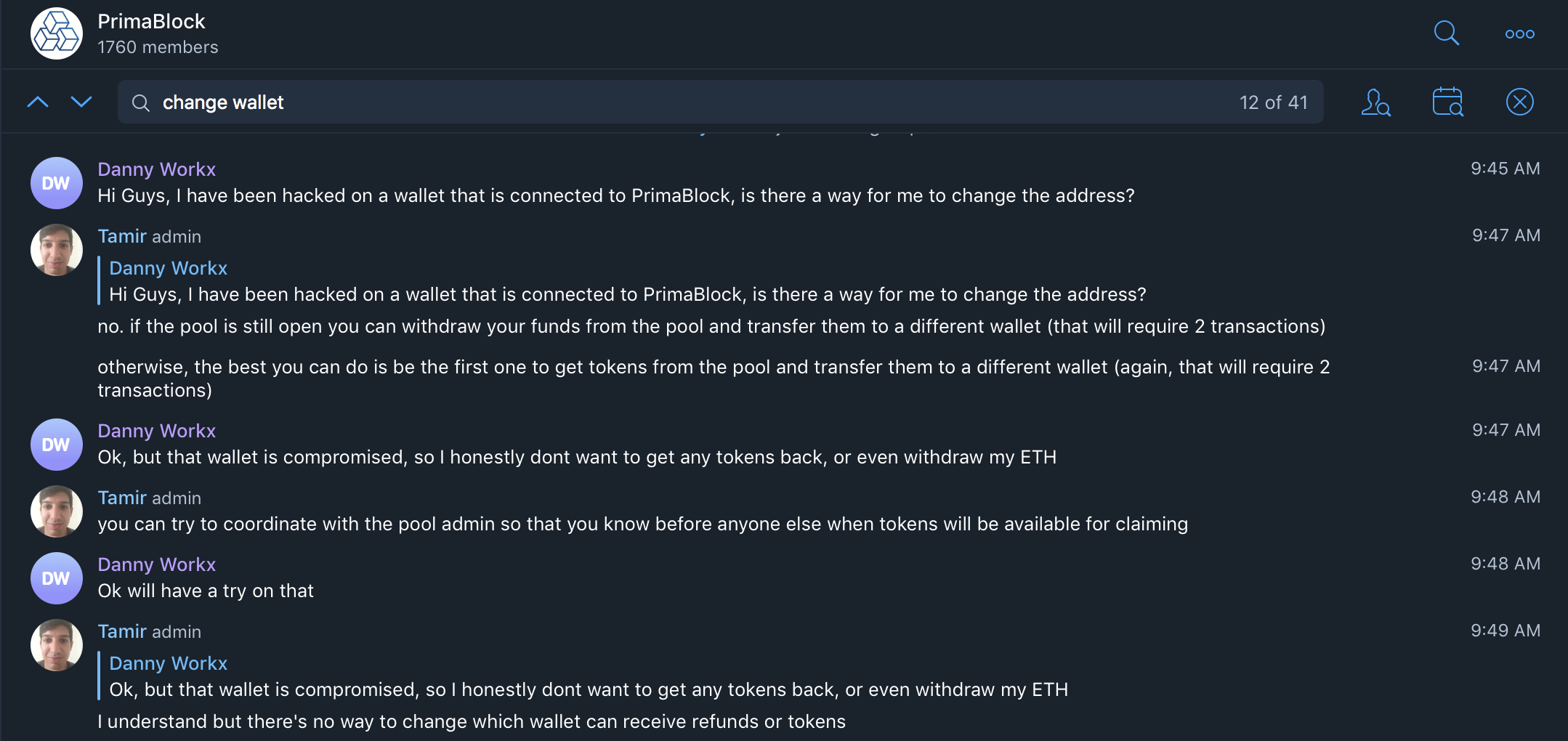Viewport: 1568px width, 741px height.
Task: Go to previous search result with up arrow
Action: [x=38, y=102]
